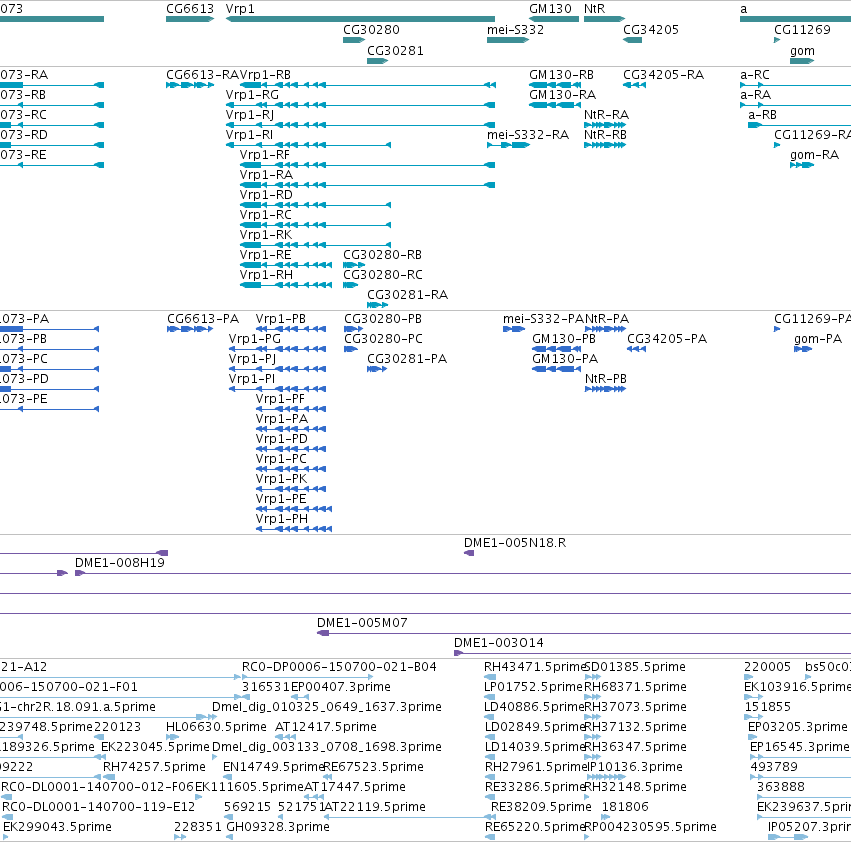Select BAC clone DME1-005N18.R

point(469,553)
